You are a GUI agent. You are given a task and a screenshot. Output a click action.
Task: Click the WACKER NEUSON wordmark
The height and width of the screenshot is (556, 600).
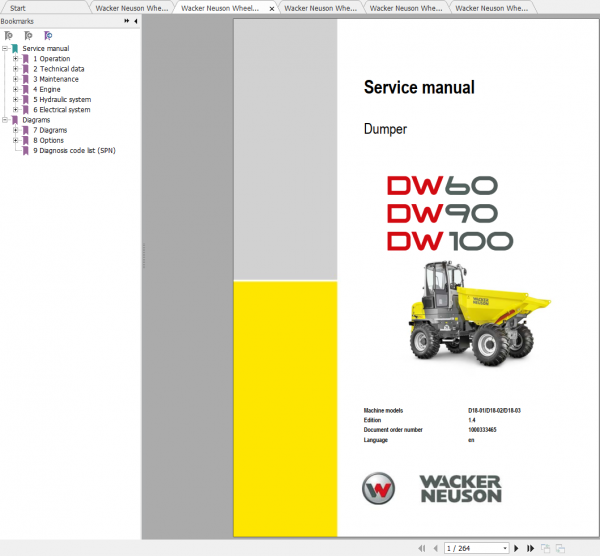(x=461, y=489)
